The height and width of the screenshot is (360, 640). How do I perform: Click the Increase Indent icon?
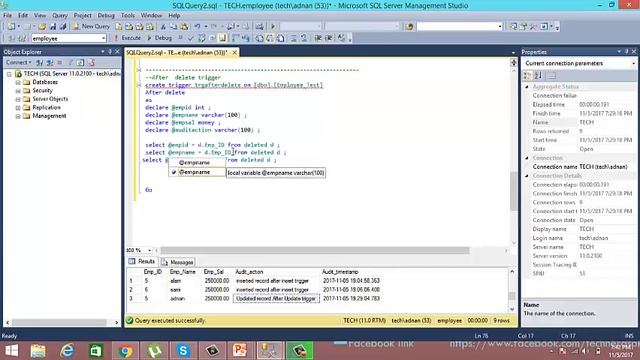(328, 38)
